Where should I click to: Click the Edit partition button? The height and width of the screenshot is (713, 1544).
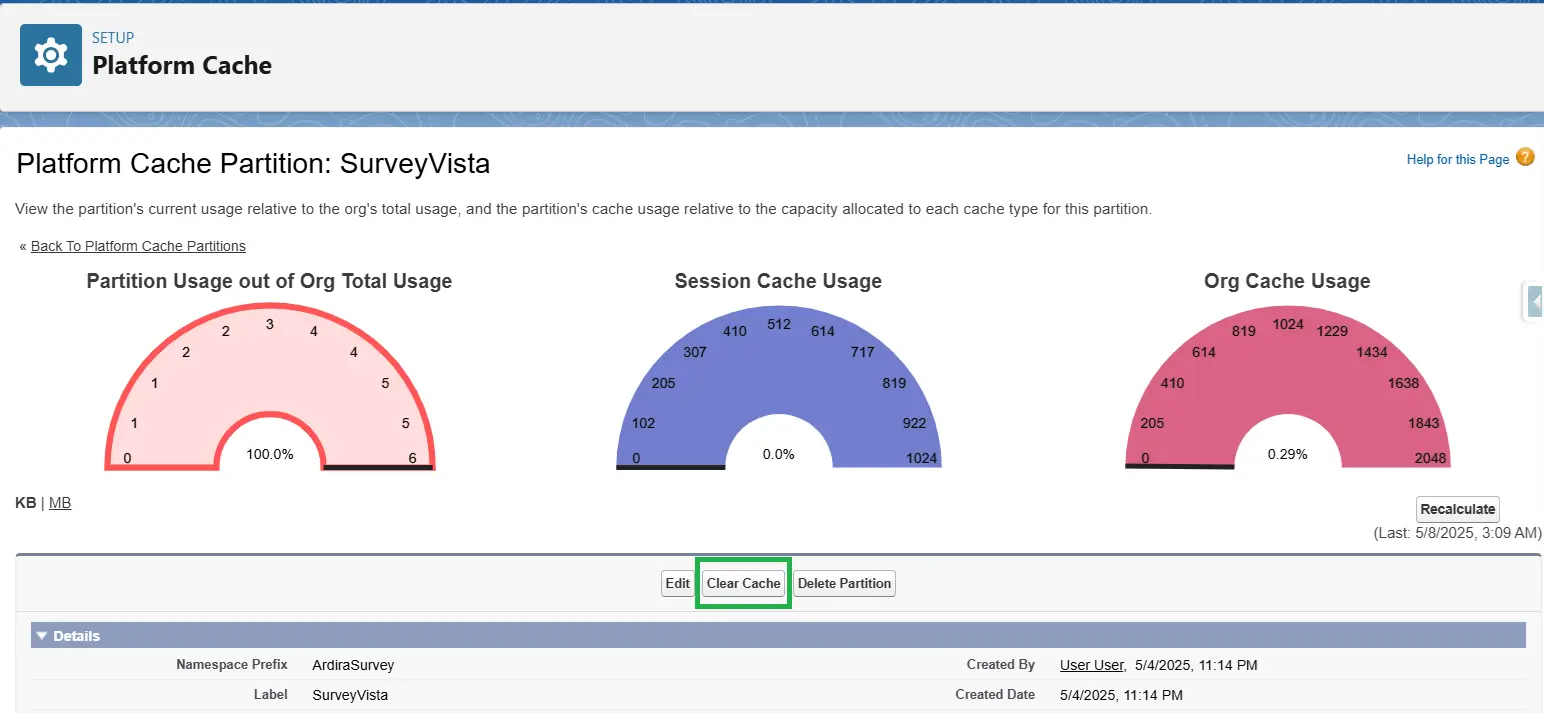[x=677, y=584]
